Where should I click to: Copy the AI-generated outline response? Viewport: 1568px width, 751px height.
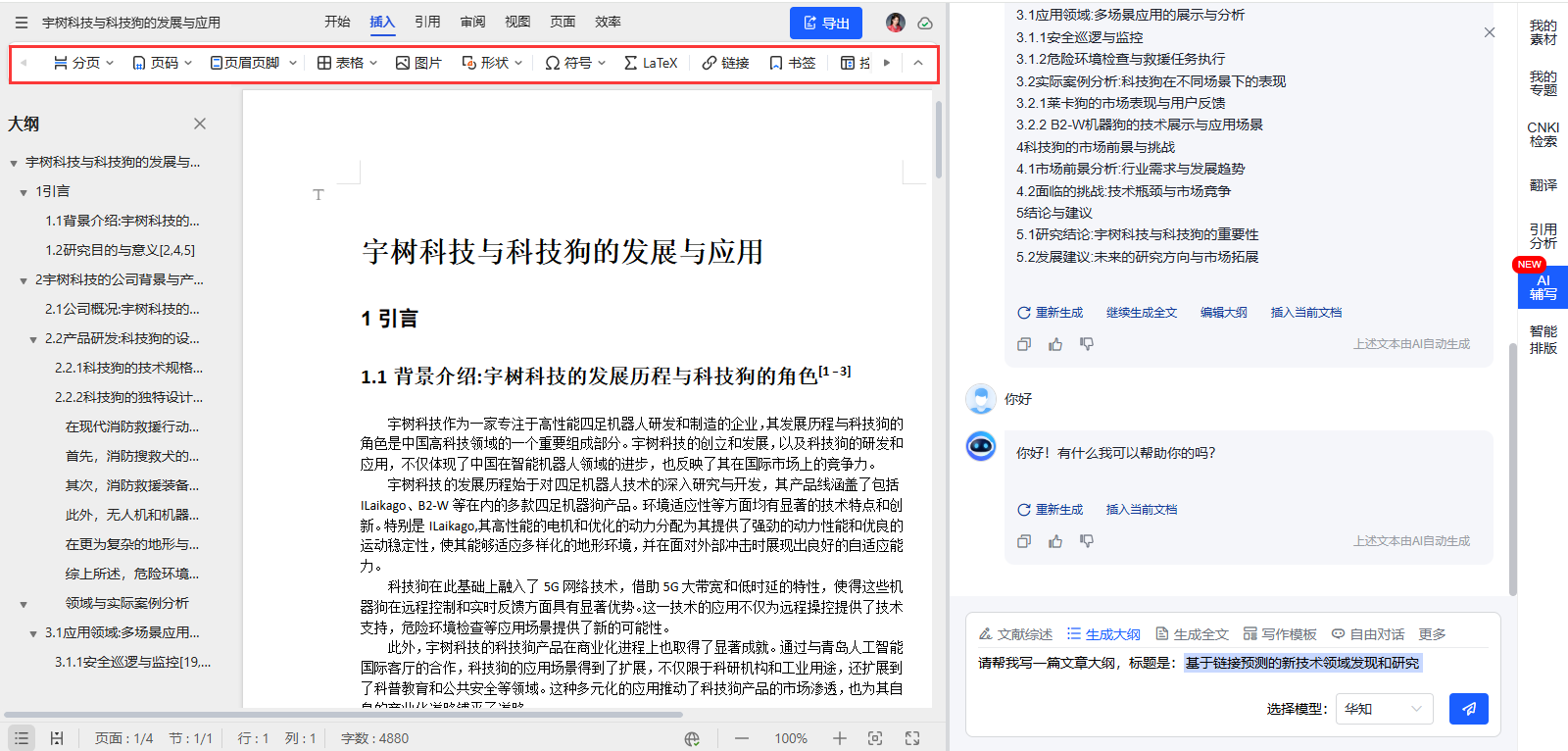(1024, 344)
